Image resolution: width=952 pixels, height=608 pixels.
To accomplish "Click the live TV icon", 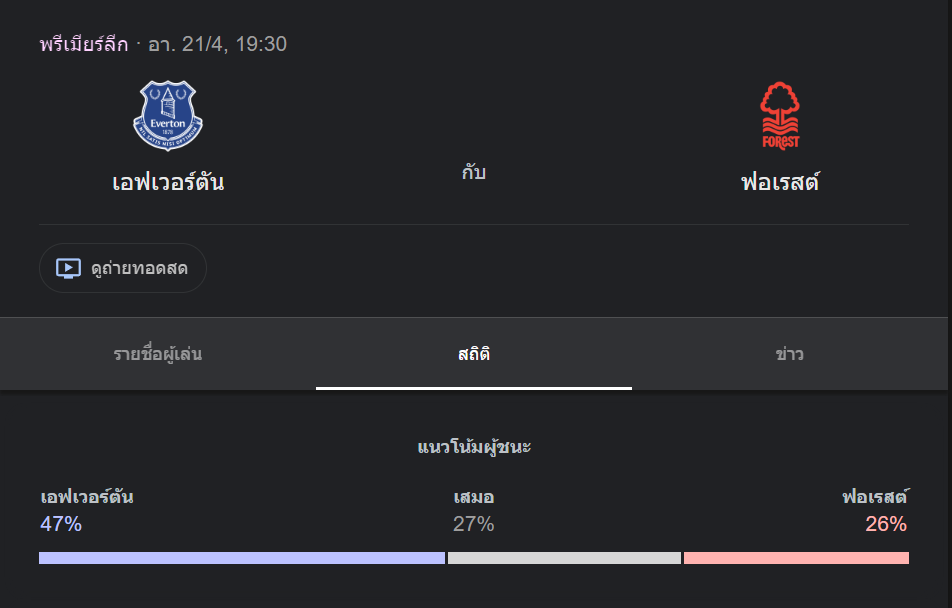I will pyautogui.click(x=68, y=268).
